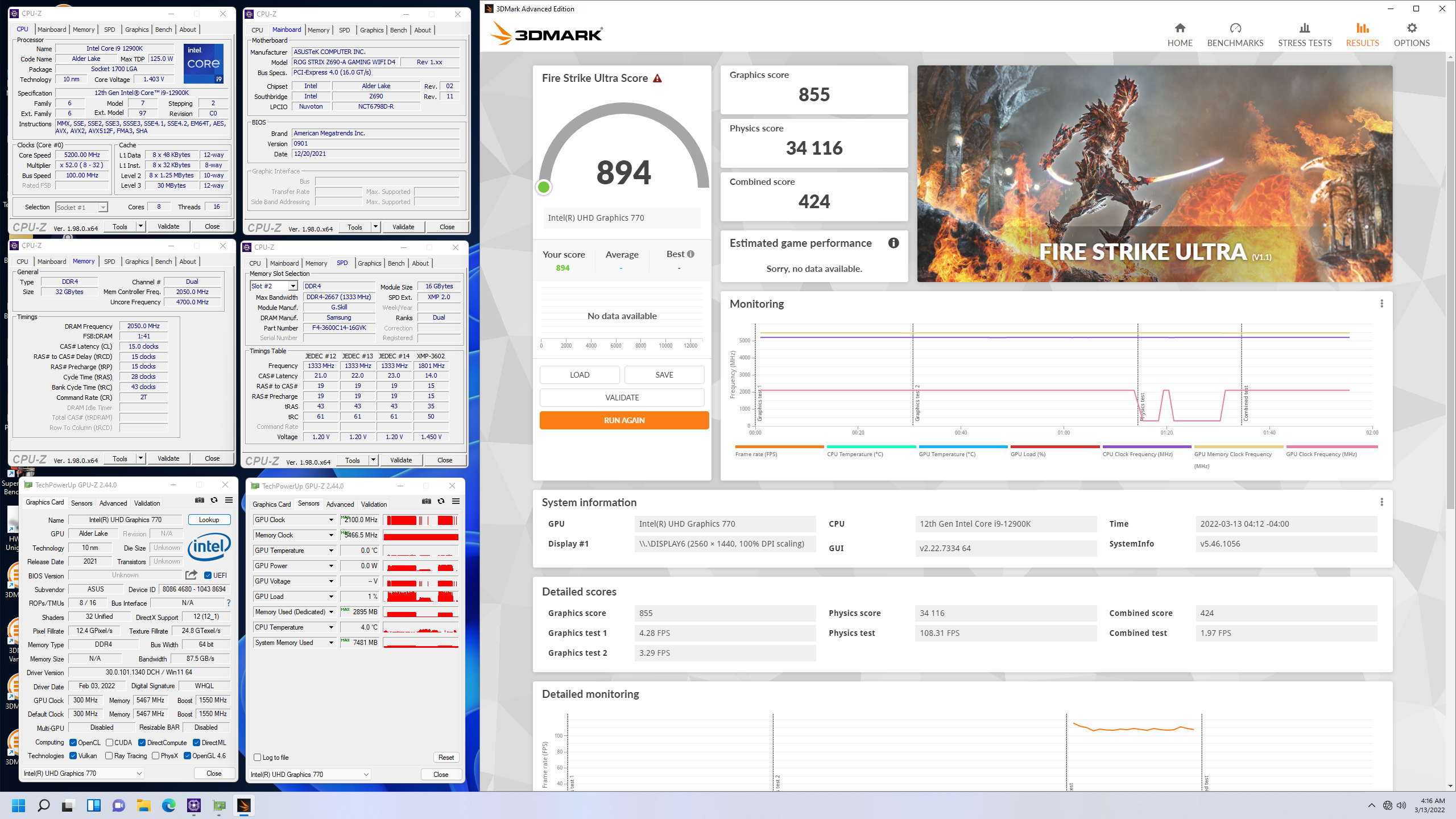Open the RESULTS section
1456x819 pixels.
pyautogui.click(x=1362, y=35)
